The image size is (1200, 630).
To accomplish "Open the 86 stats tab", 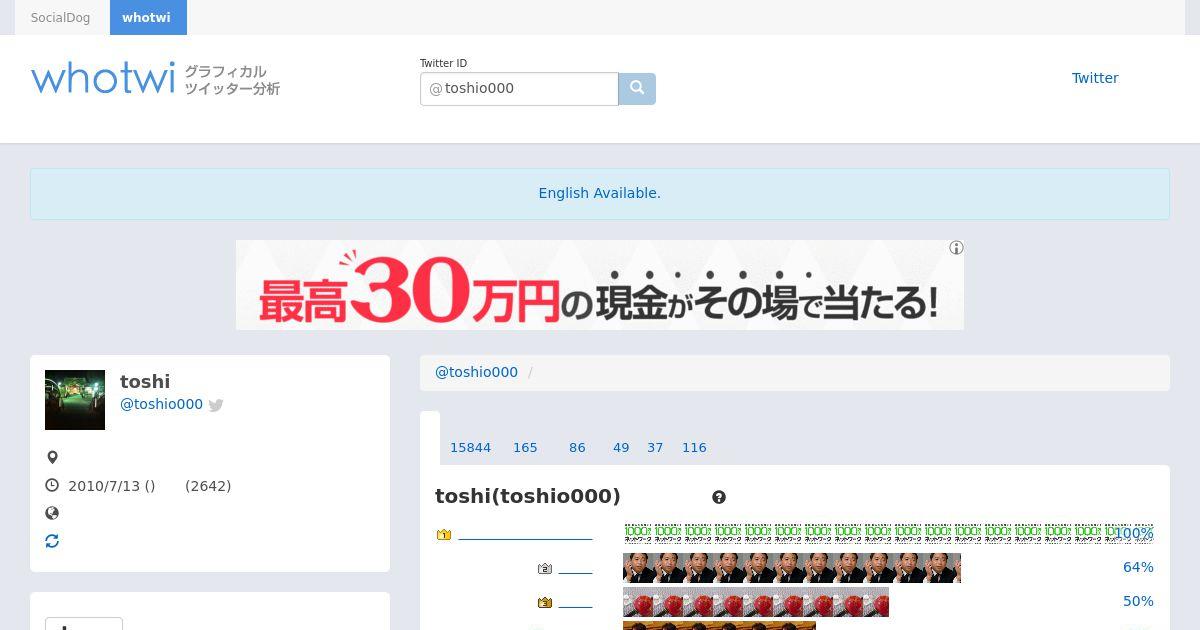I will click(577, 448).
